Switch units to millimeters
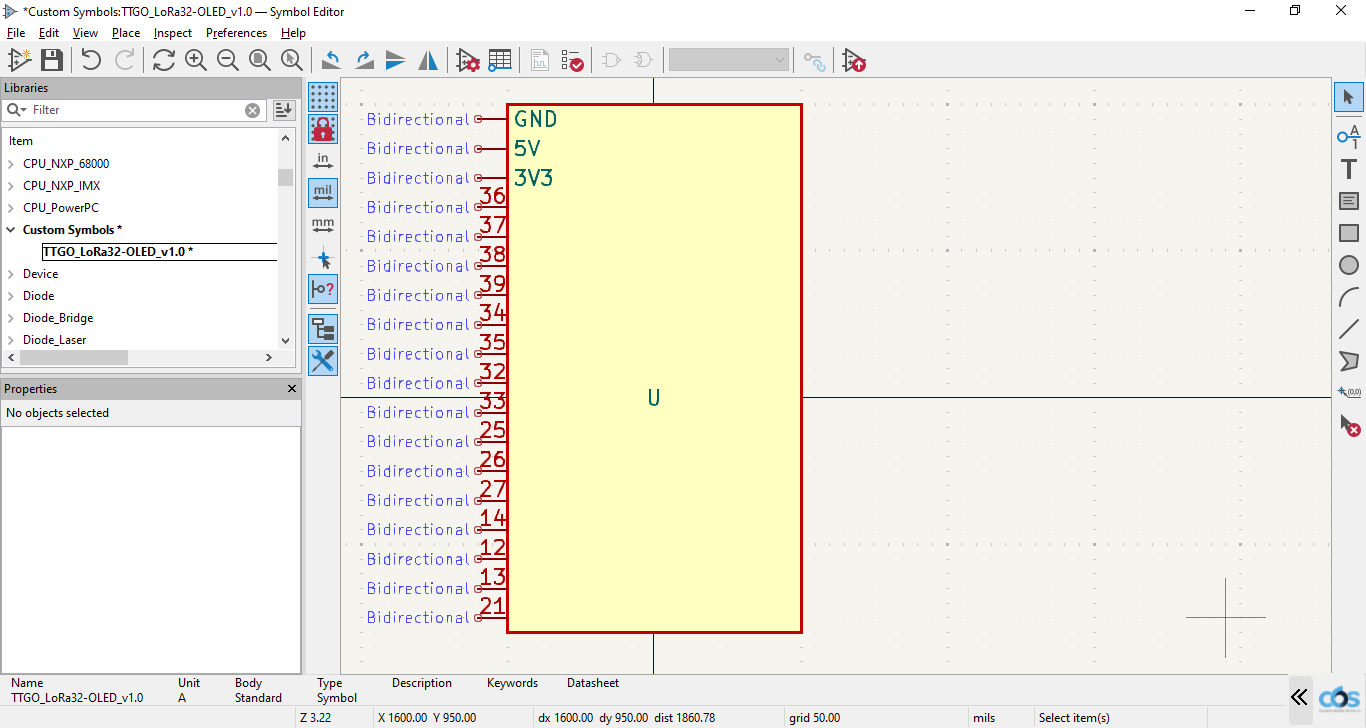Viewport: 1366px width, 728px height. (x=323, y=225)
